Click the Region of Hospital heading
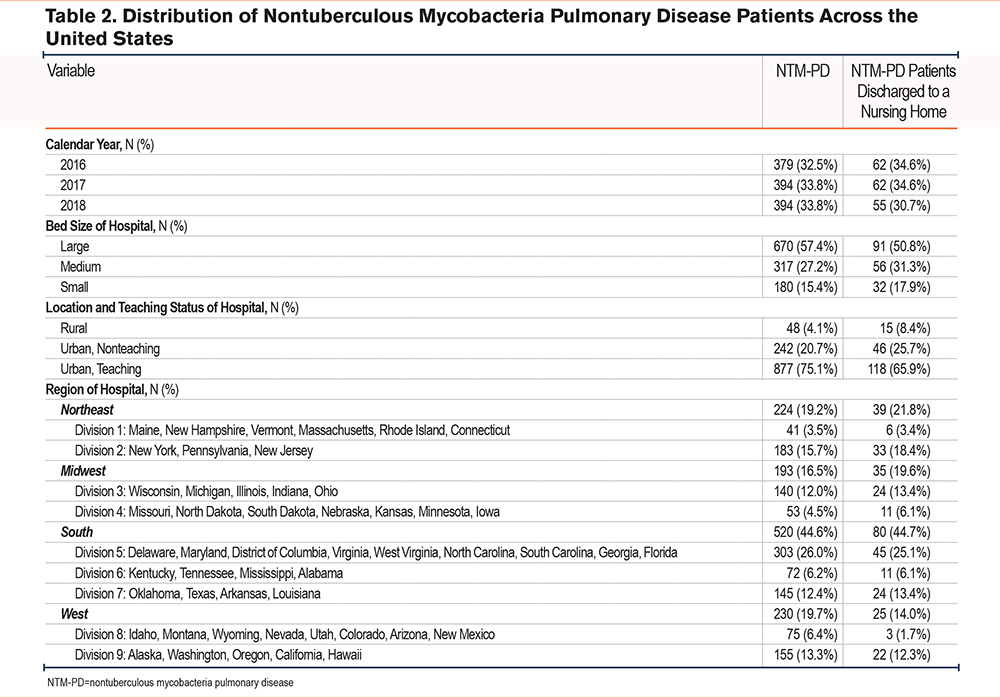This screenshot has height=698, width=1000. [112, 389]
